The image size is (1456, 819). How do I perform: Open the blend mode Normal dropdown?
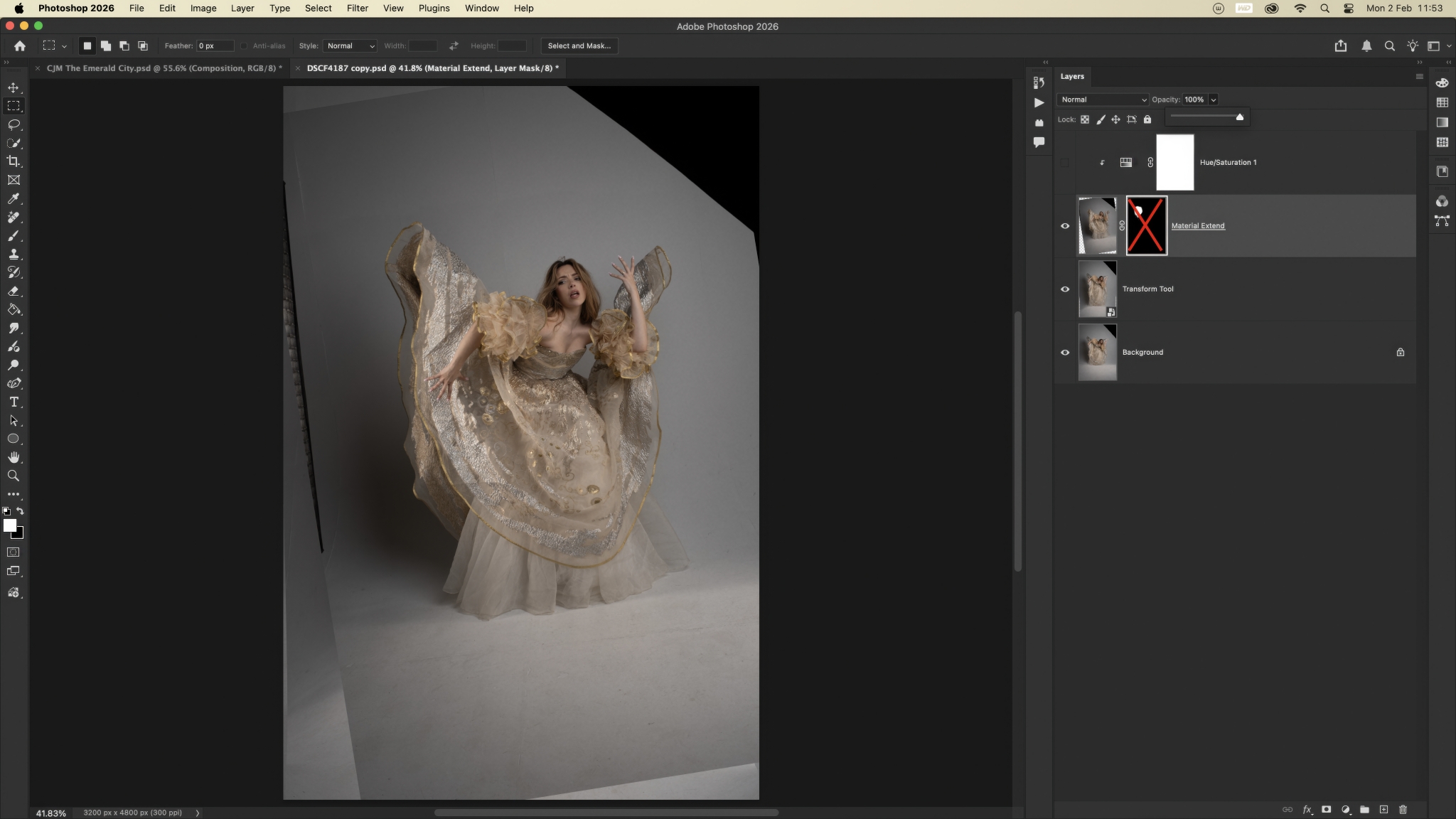tap(1103, 100)
